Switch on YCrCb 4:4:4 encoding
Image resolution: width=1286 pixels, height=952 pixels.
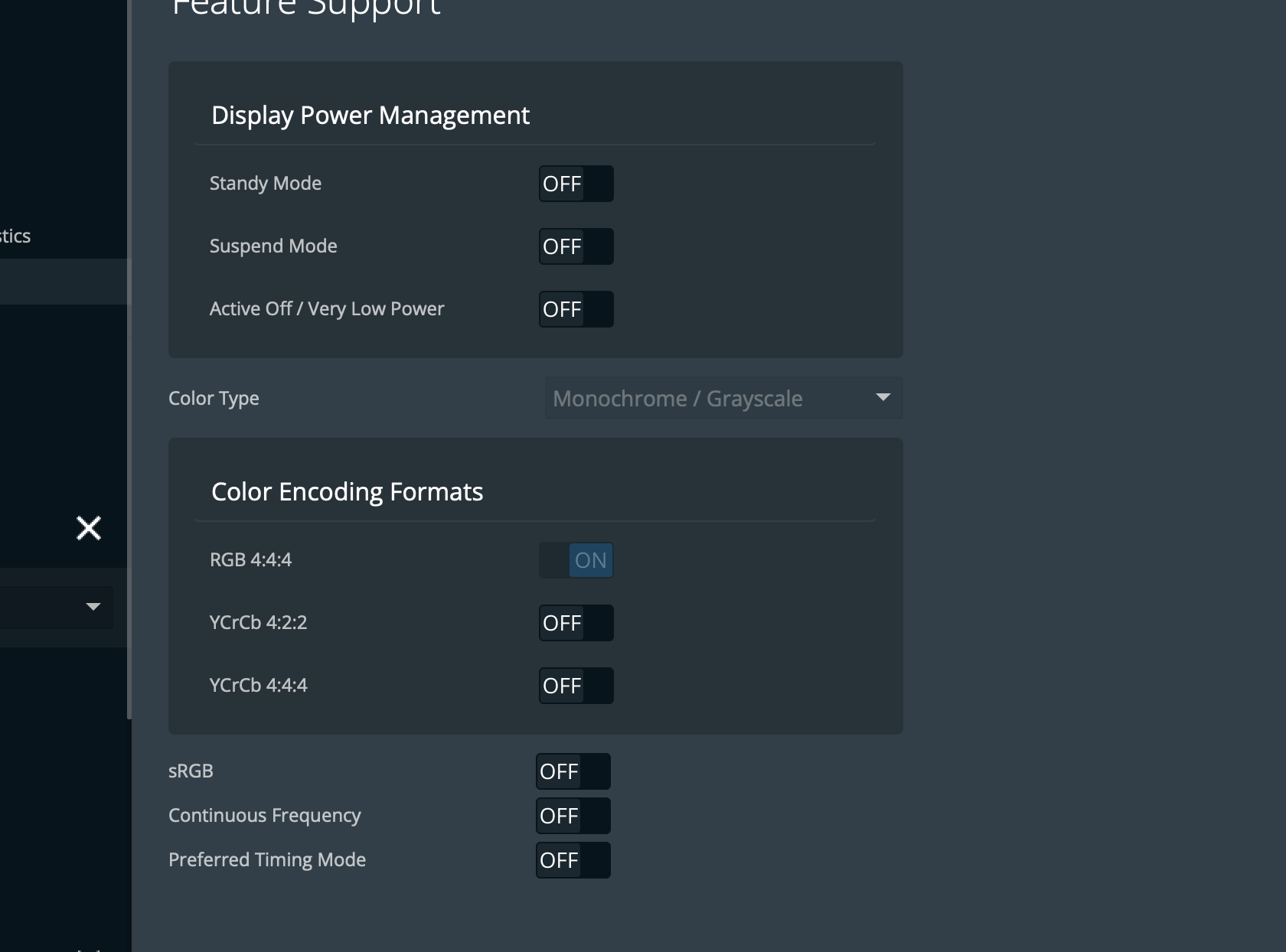pos(576,686)
